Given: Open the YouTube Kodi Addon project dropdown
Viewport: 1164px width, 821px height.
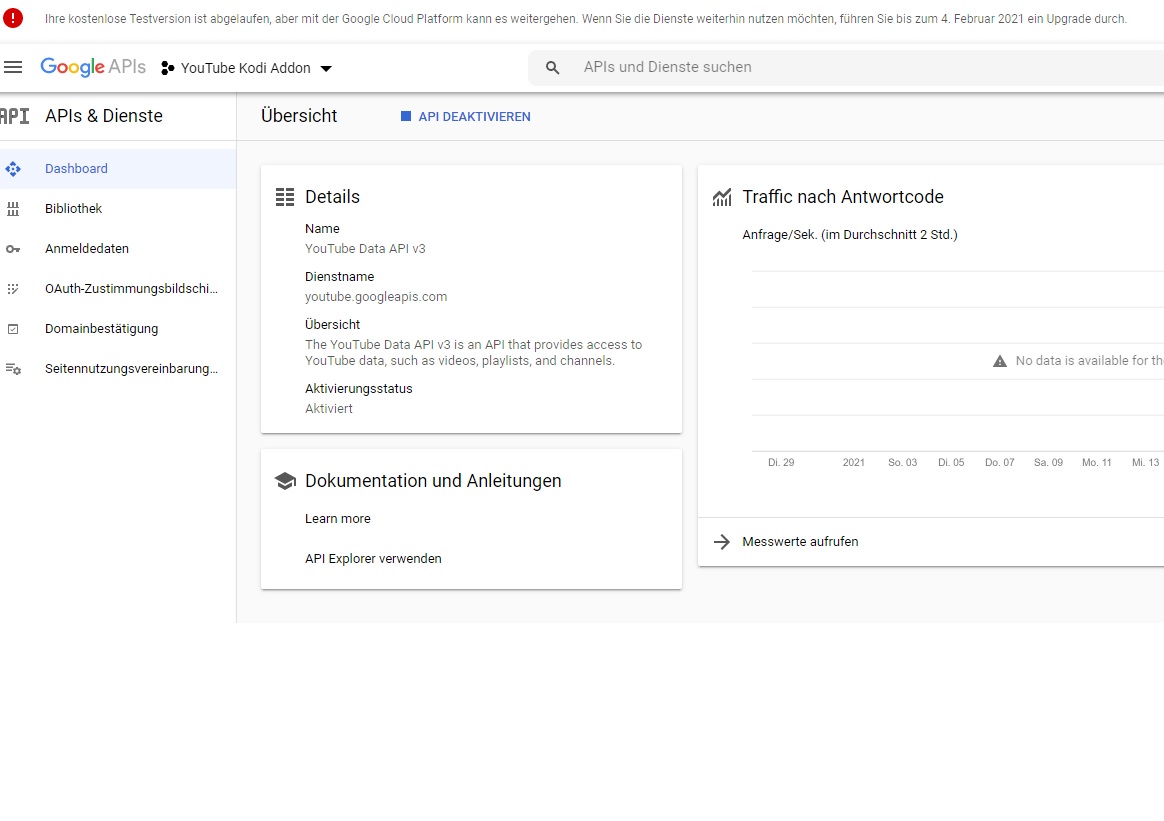Looking at the screenshot, I should pyautogui.click(x=246, y=68).
